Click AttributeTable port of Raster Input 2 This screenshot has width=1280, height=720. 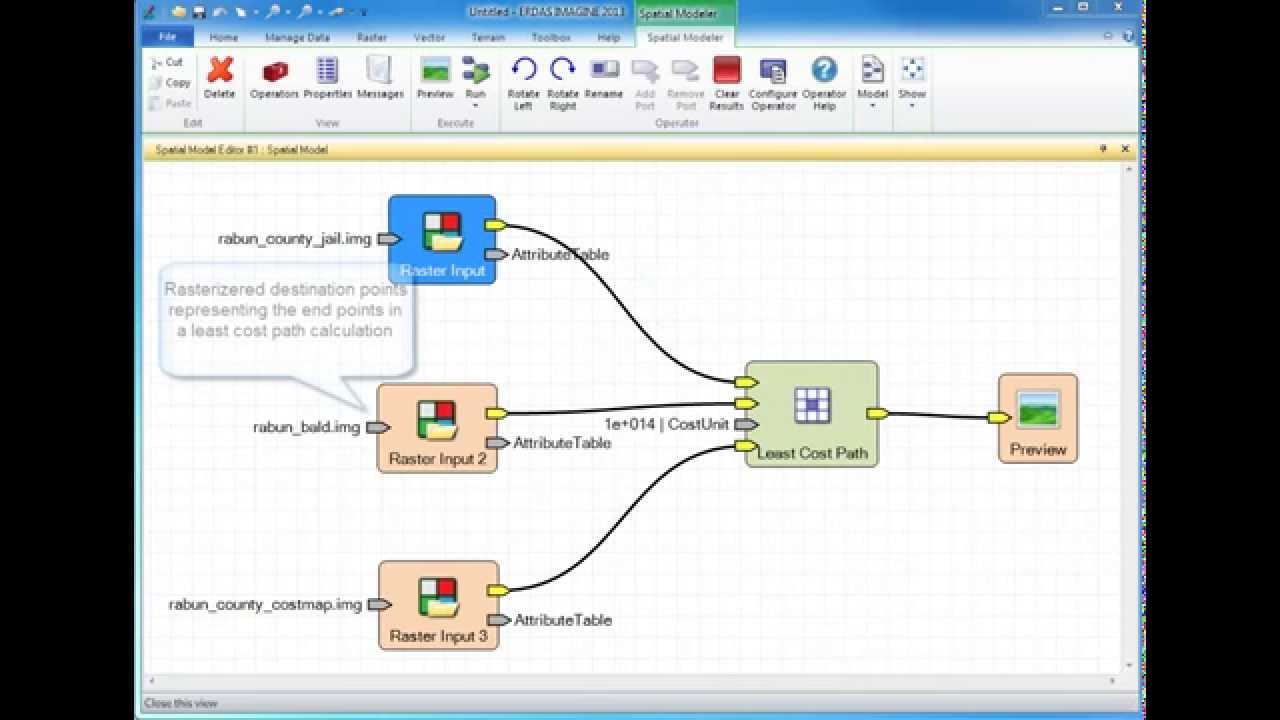498,443
